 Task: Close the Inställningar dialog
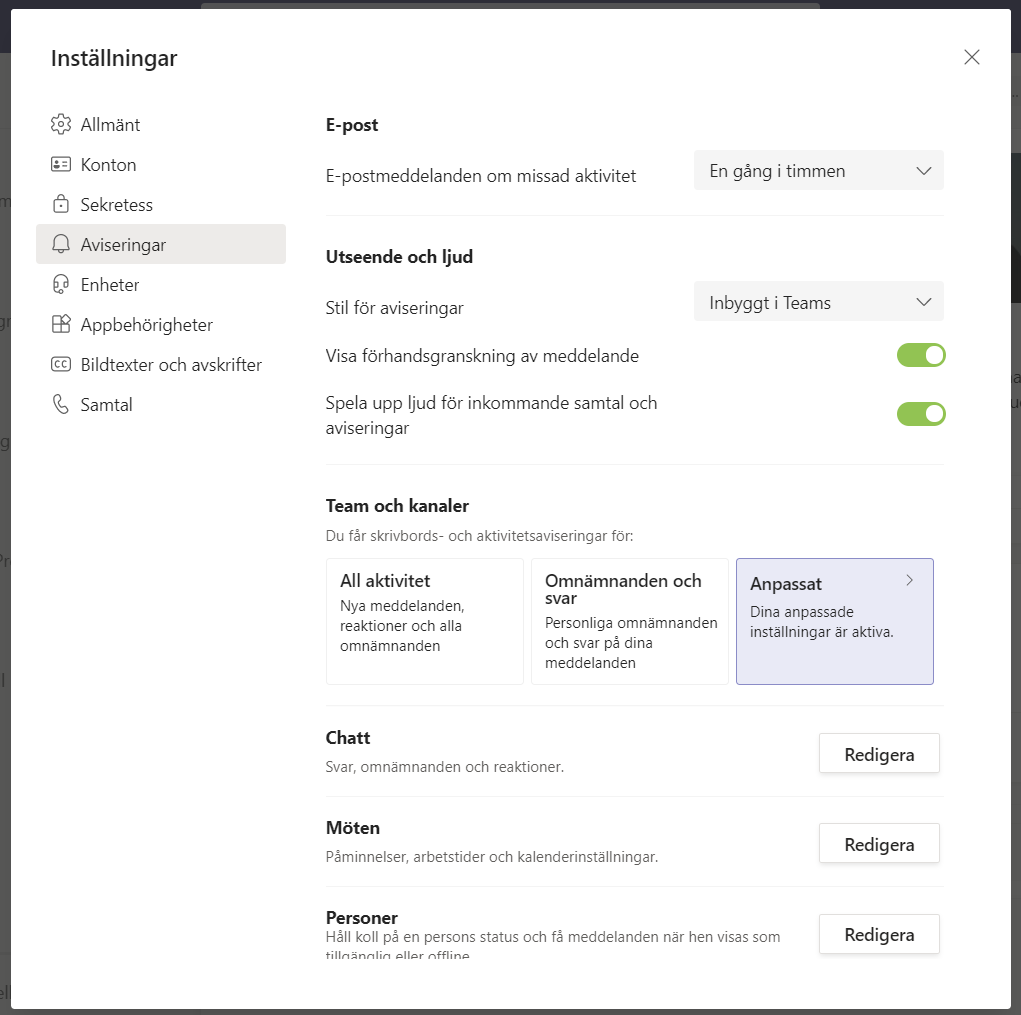pos(971,57)
